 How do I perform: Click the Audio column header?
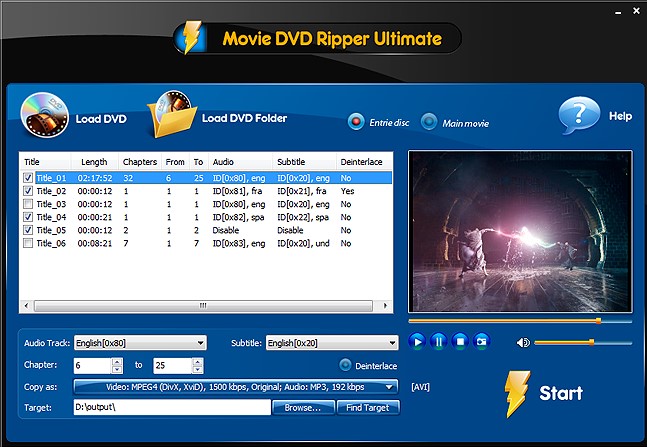(241, 162)
